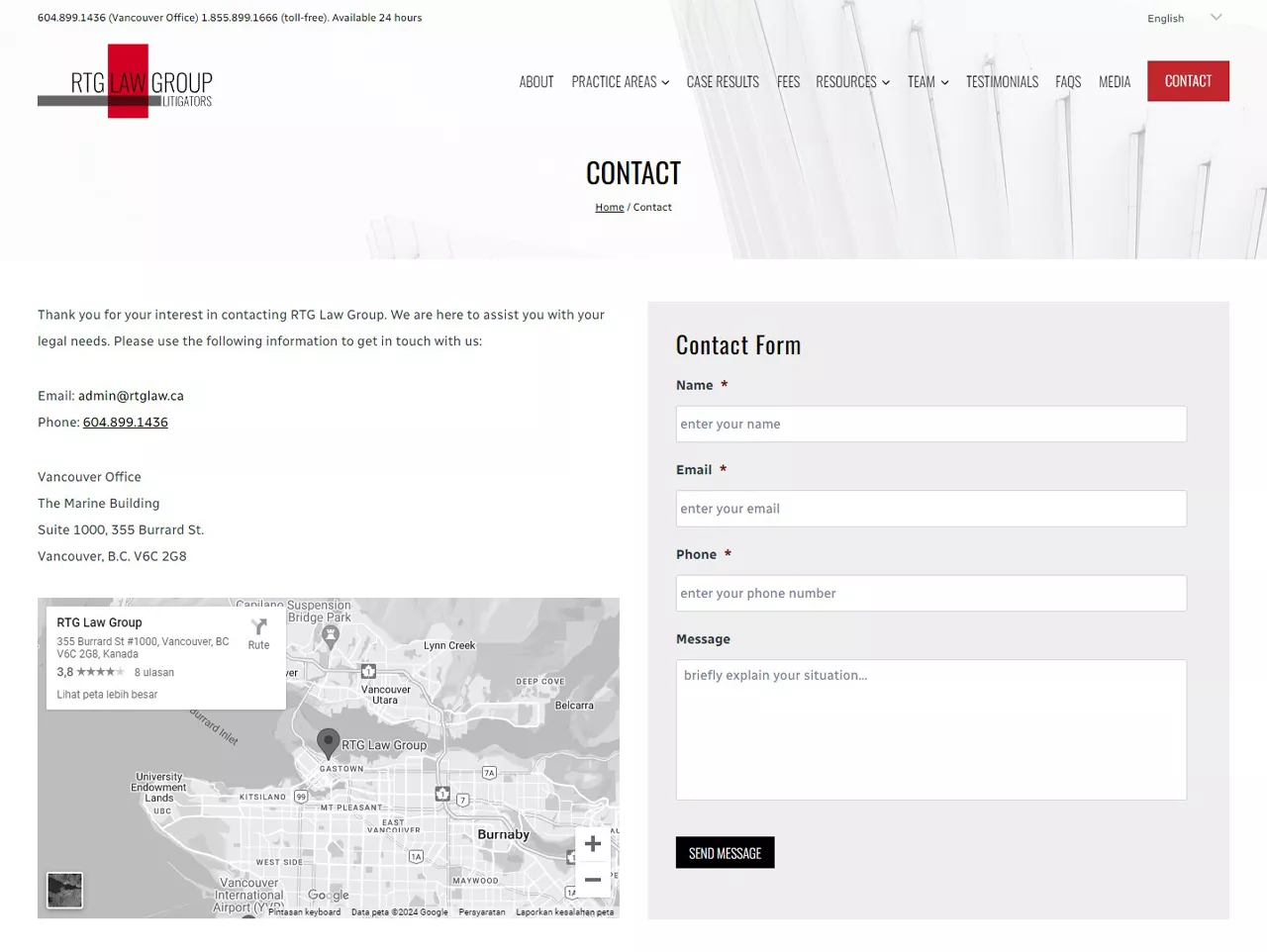This screenshot has width=1267, height=952.
Task: Go to the Testimonials page
Action: 1002,82
